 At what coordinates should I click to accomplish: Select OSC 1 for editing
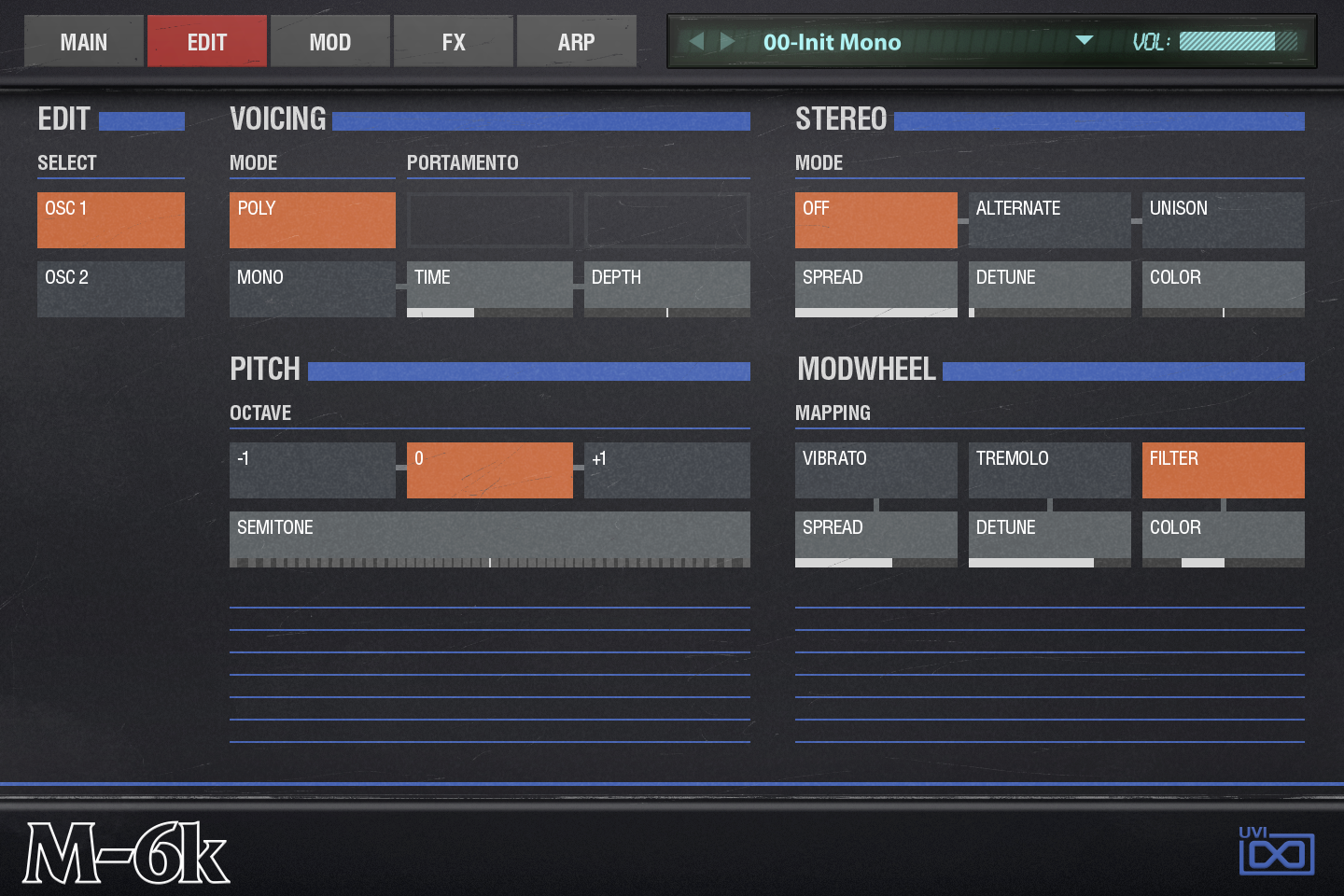pos(111,220)
